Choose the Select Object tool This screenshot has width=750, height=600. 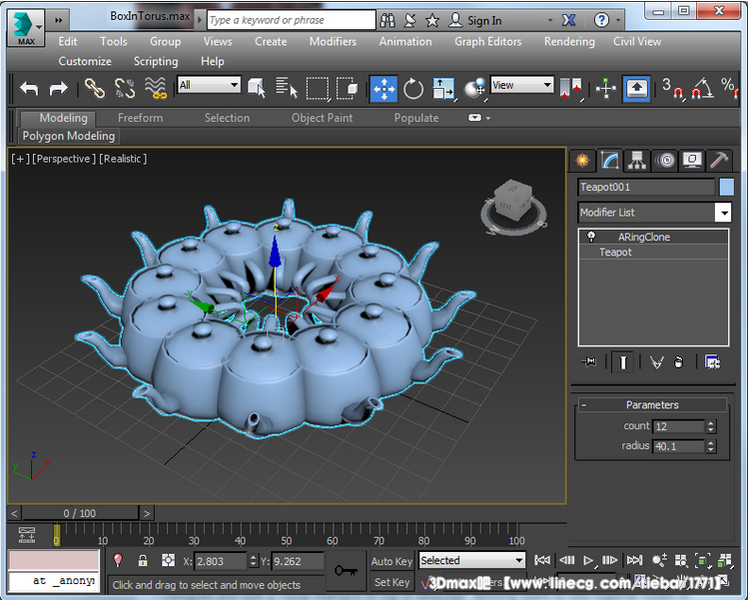point(257,89)
